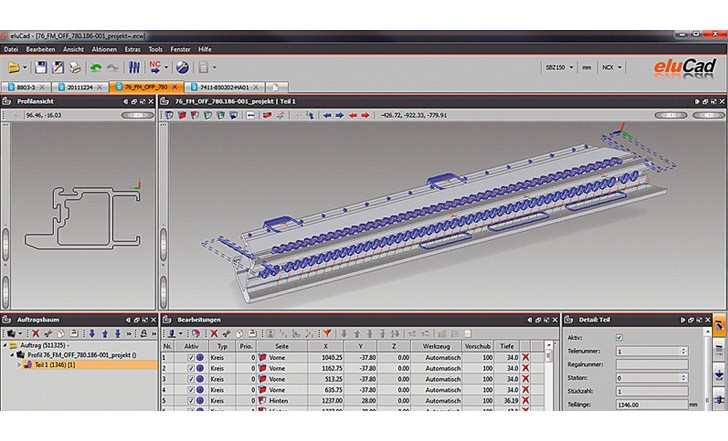728x441 pixels.
Task: Open the Aktionen menu
Action: [x=104, y=49]
